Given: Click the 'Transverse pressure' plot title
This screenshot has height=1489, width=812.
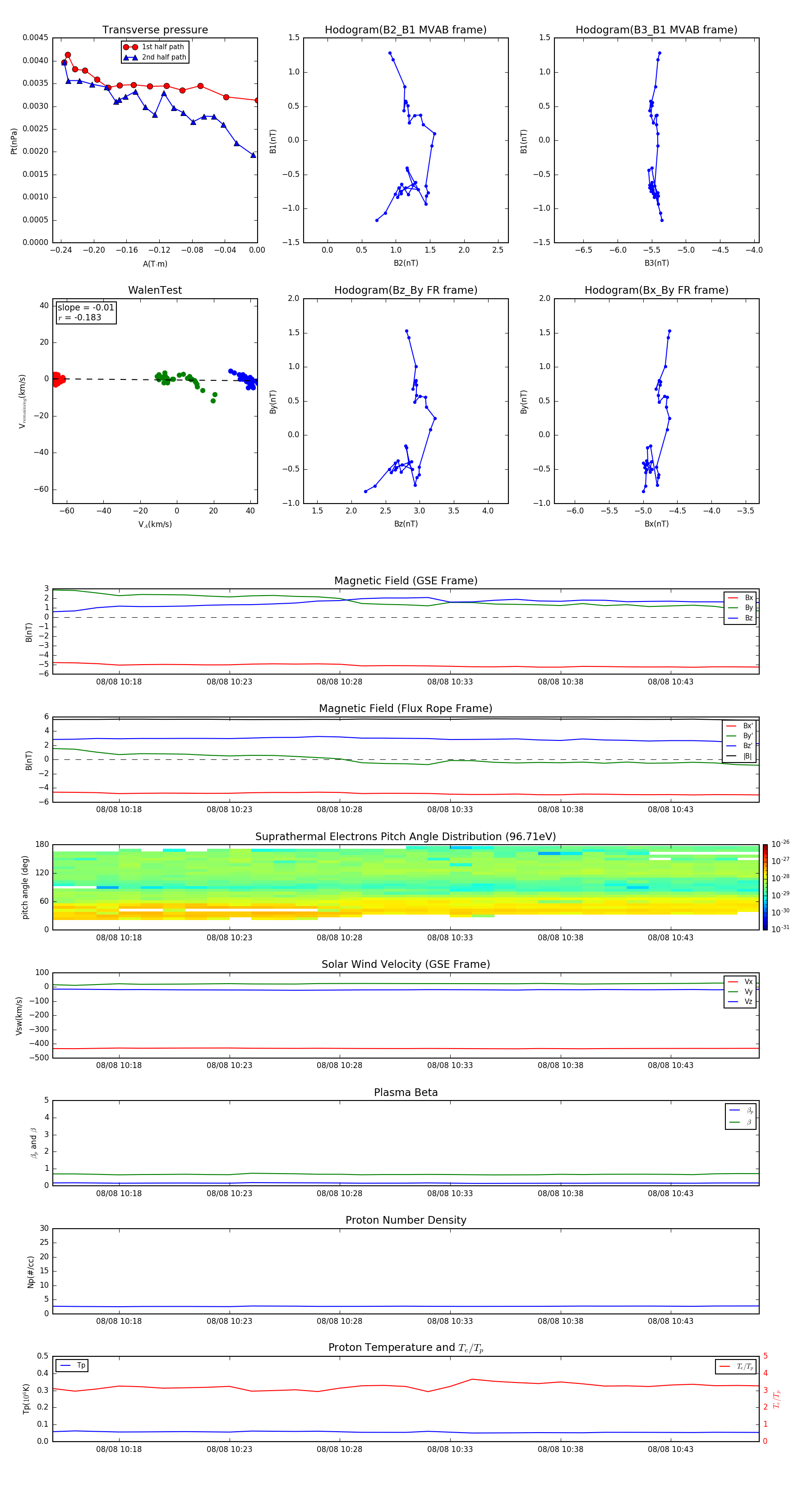Looking at the screenshot, I should pos(155,30).
